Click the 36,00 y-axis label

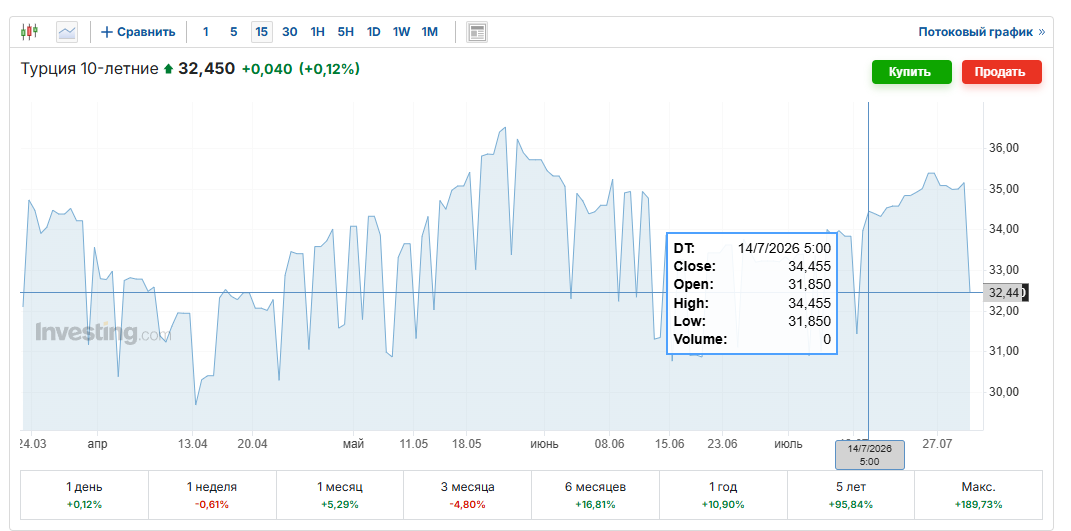1004,148
